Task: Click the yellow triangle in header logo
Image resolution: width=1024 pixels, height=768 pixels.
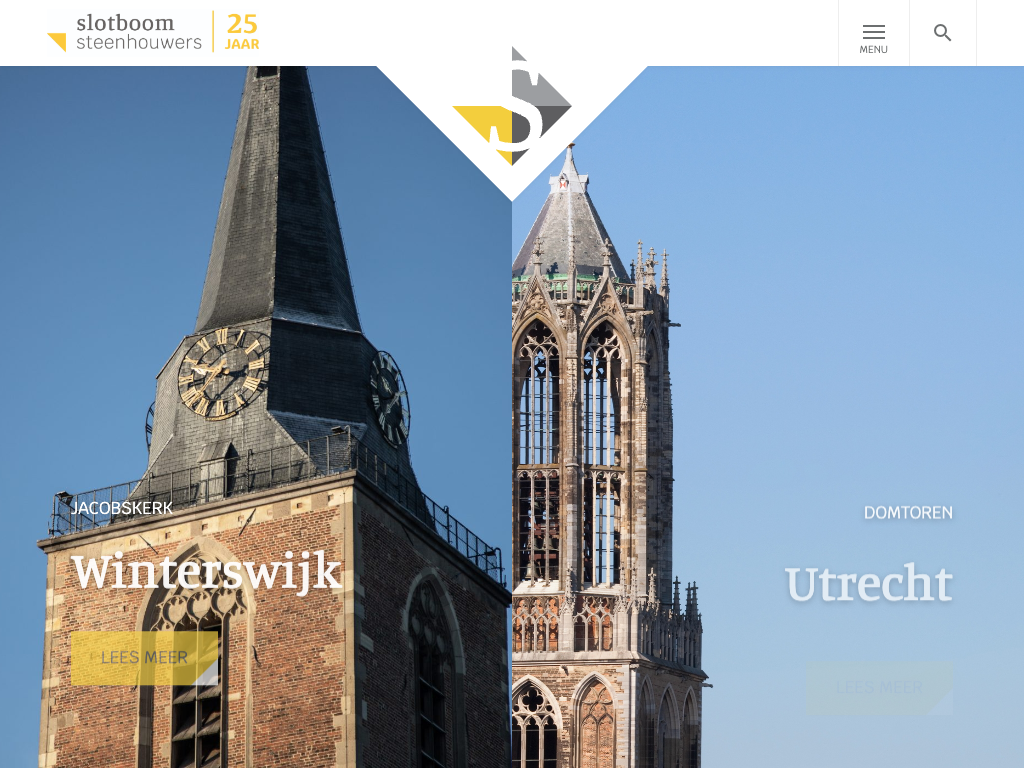Action: point(57,42)
